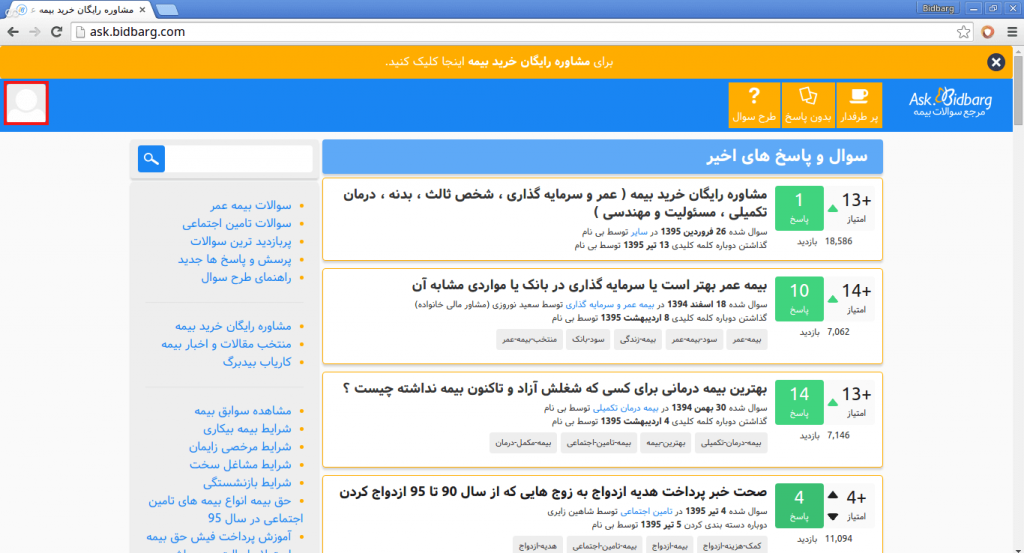Open sidebar link شرایط مشاغل سخت
This screenshot has height=553, width=1024.
[x=240, y=465]
